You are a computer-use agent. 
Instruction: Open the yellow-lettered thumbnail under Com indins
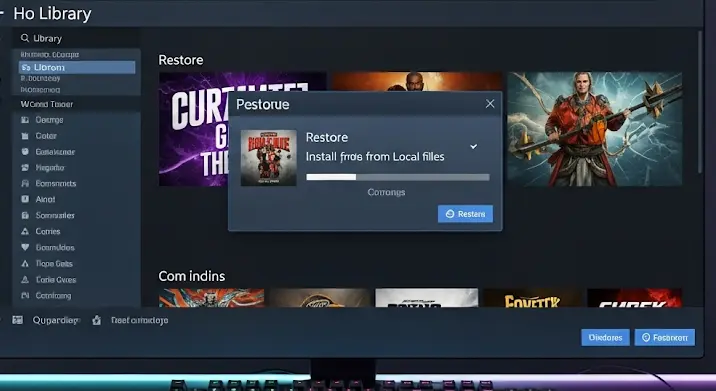pos(532,297)
